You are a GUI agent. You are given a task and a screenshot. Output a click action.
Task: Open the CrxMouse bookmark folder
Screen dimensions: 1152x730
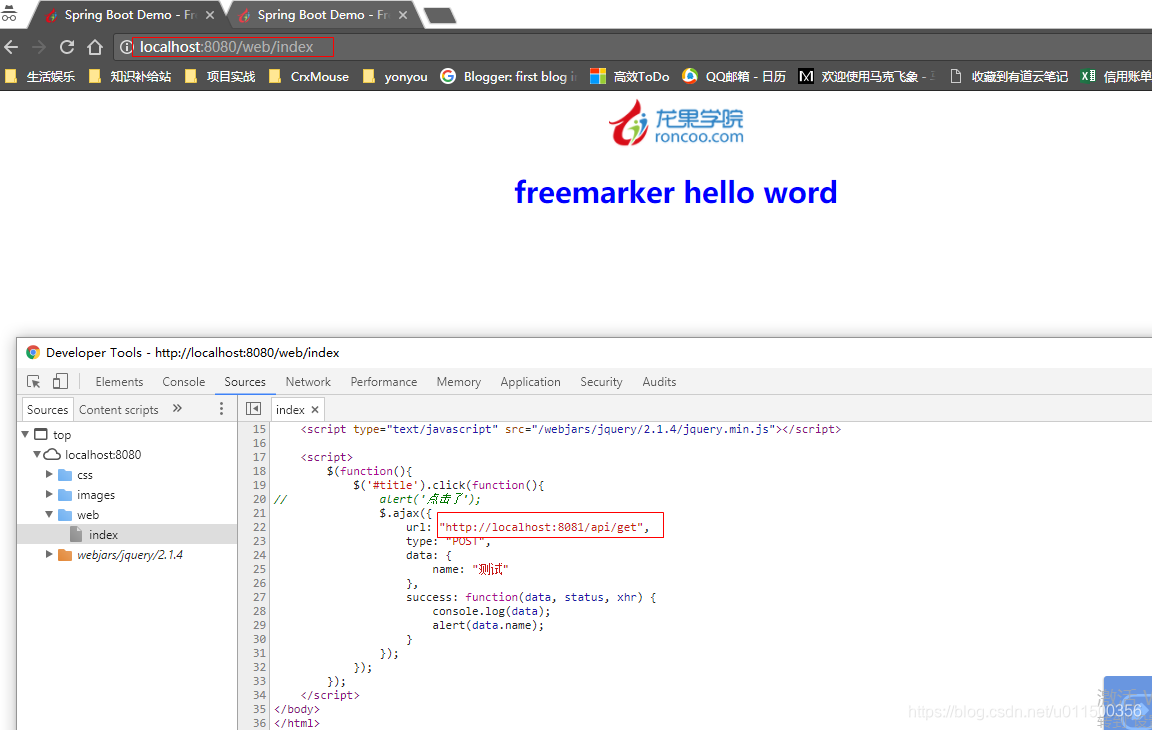click(309, 76)
